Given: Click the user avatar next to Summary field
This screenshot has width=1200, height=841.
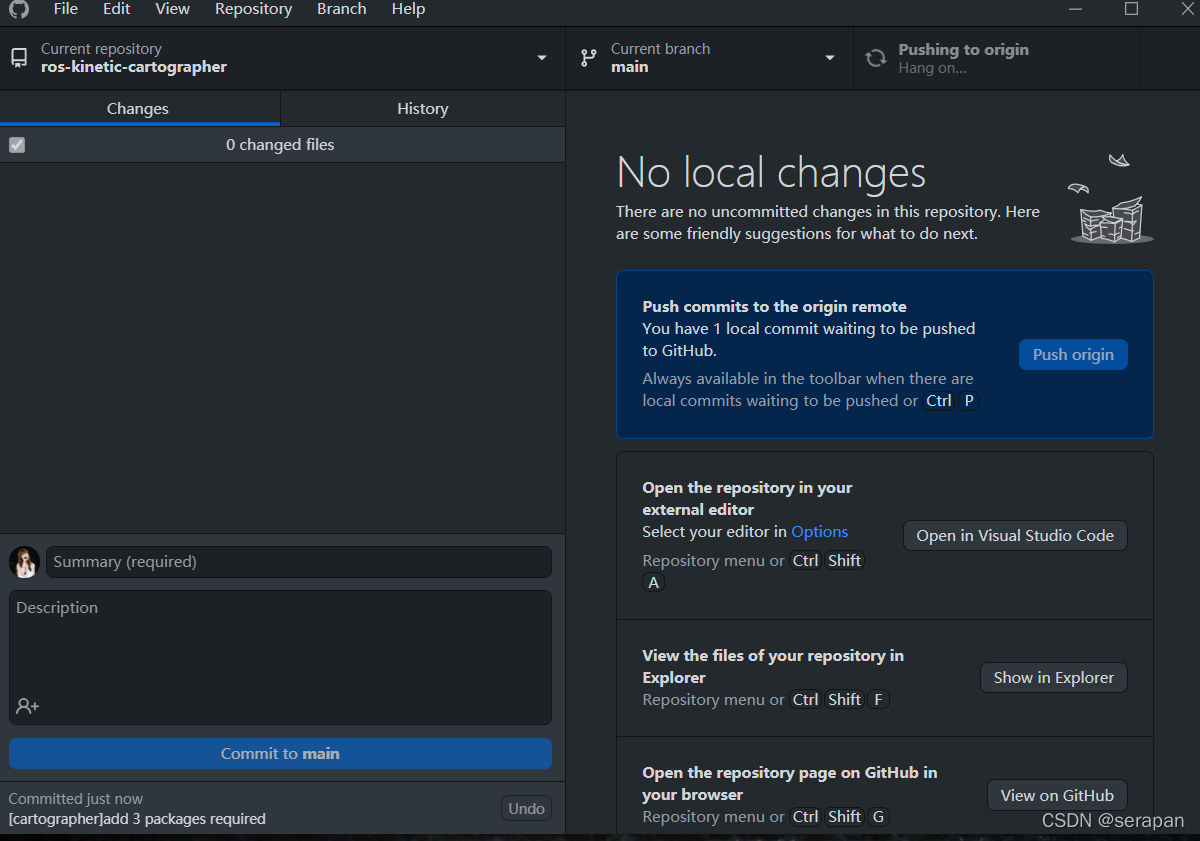Looking at the screenshot, I should (25, 562).
